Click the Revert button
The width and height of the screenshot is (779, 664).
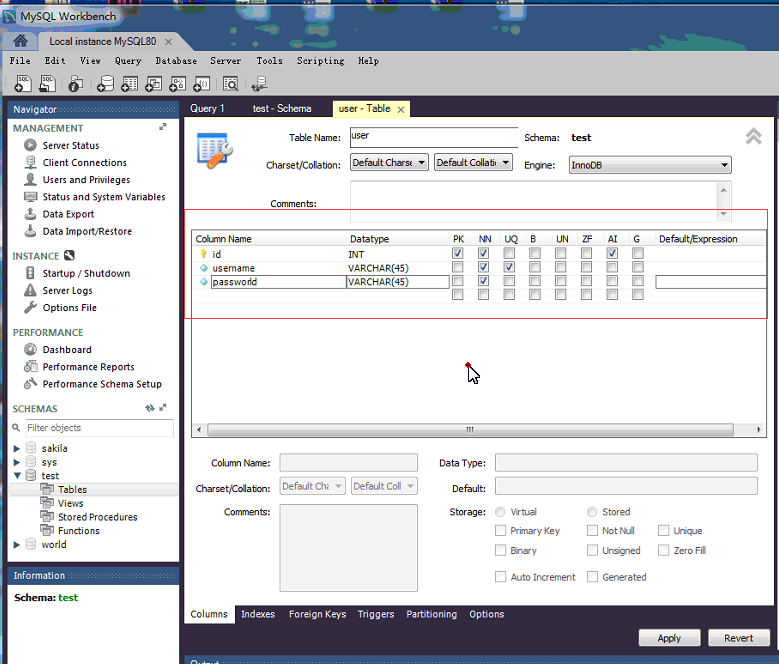[x=739, y=638]
